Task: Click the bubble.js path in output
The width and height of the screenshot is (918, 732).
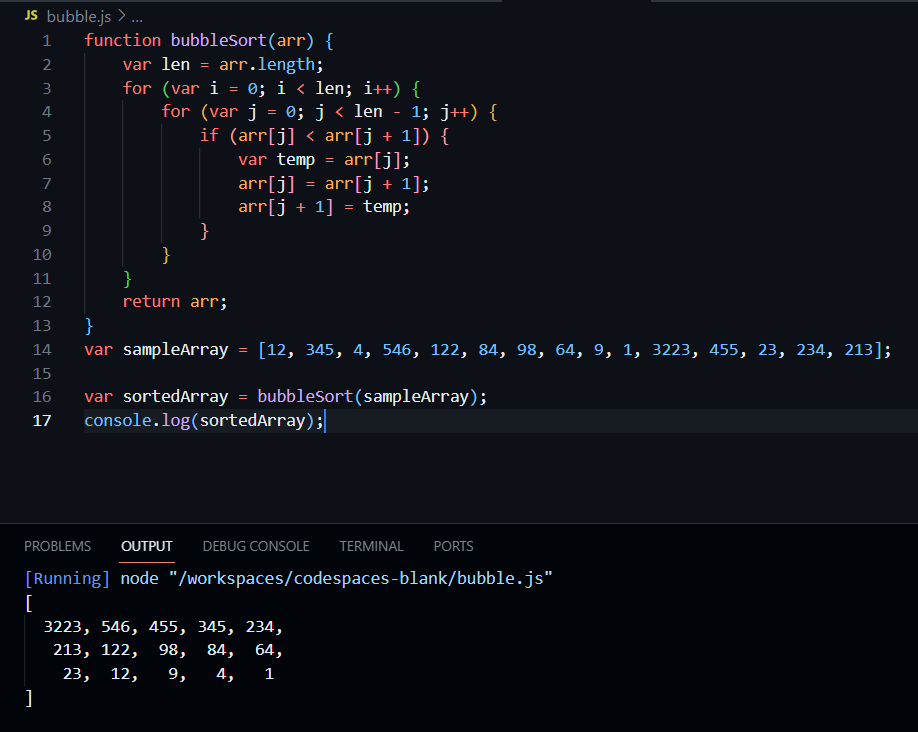Action: tap(361, 579)
